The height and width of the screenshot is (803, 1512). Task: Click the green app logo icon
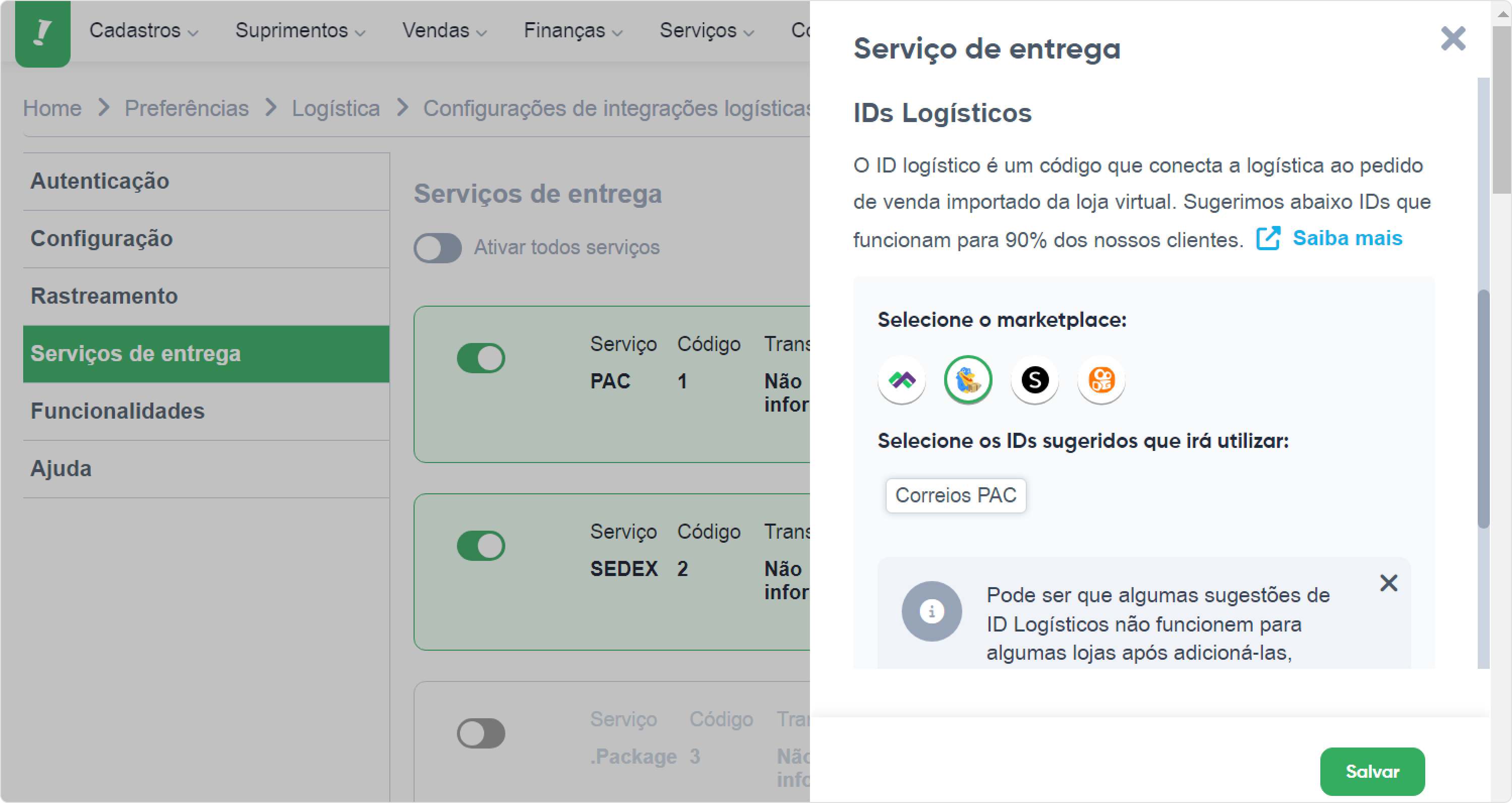pyautogui.click(x=42, y=33)
